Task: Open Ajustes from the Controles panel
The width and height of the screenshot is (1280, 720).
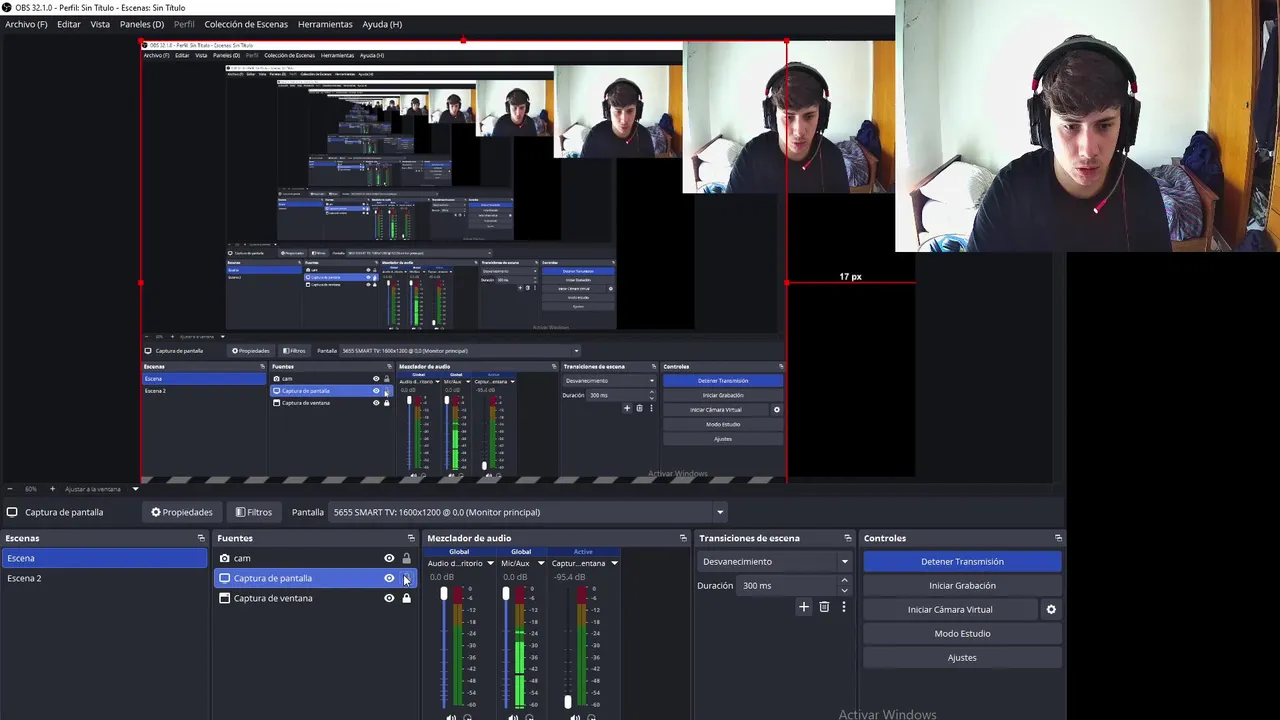Action: (x=962, y=657)
